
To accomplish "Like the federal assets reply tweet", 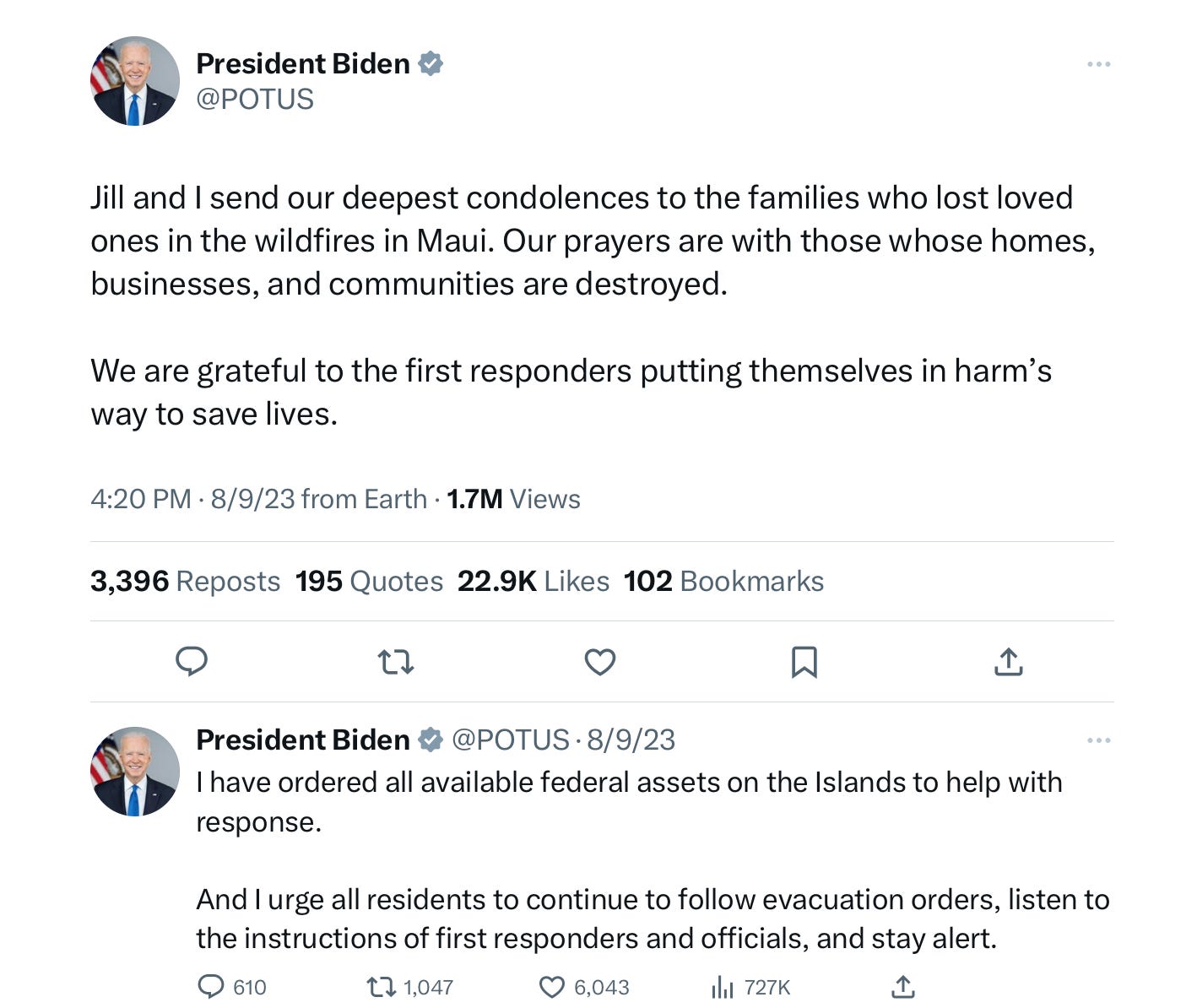I will coord(552,986).
